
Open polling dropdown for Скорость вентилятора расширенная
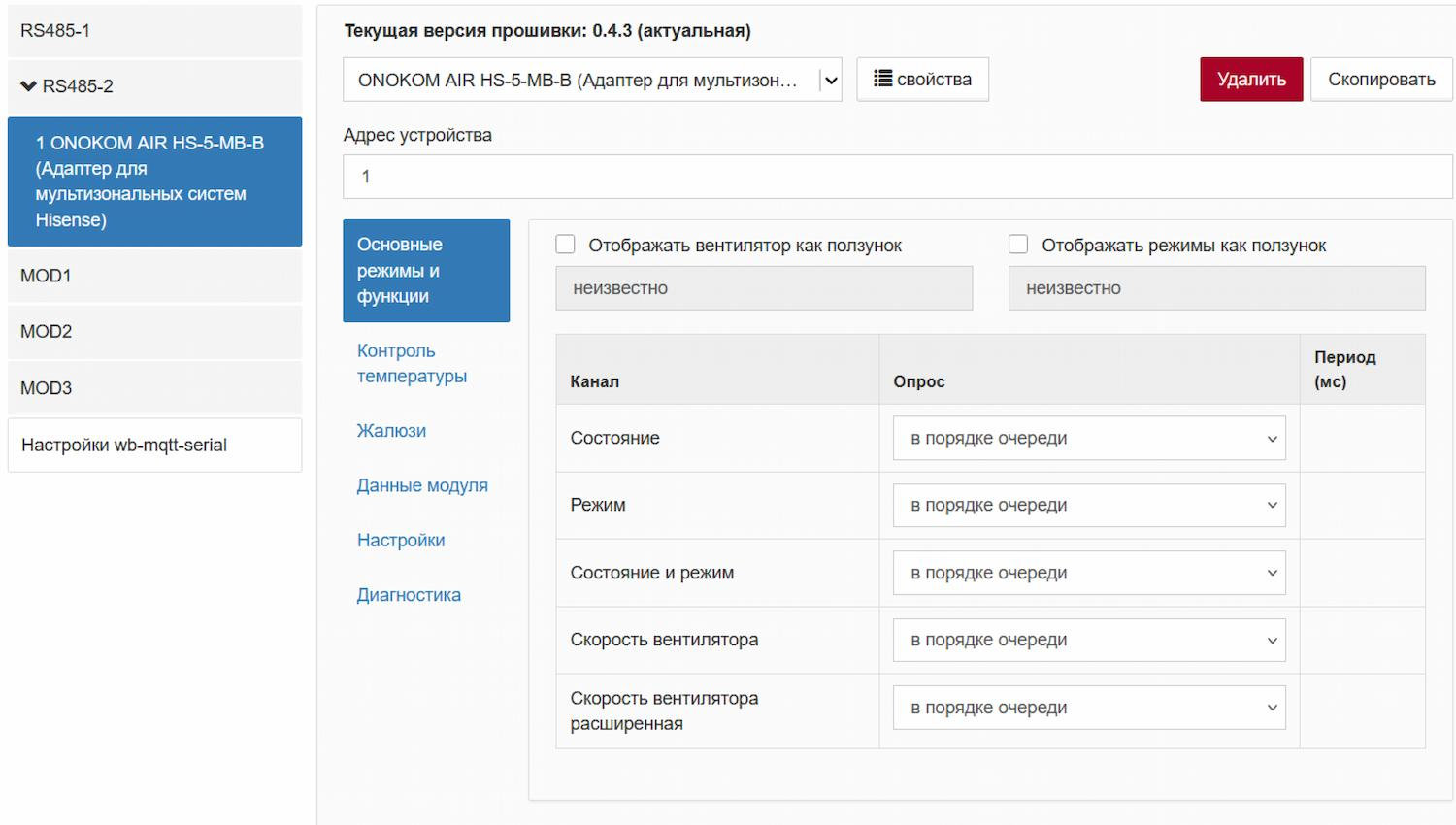click(x=1088, y=708)
